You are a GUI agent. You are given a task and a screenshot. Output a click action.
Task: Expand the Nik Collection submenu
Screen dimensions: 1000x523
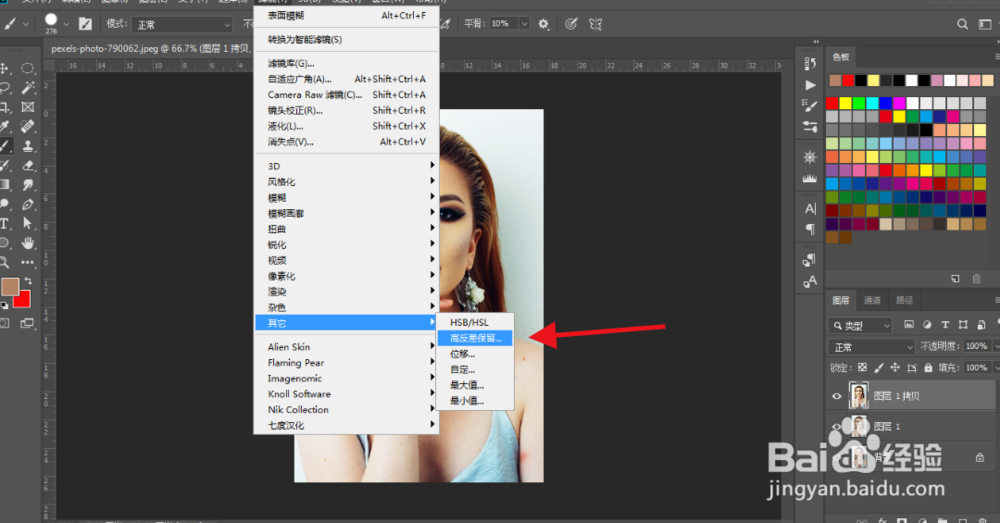tap(346, 409)
